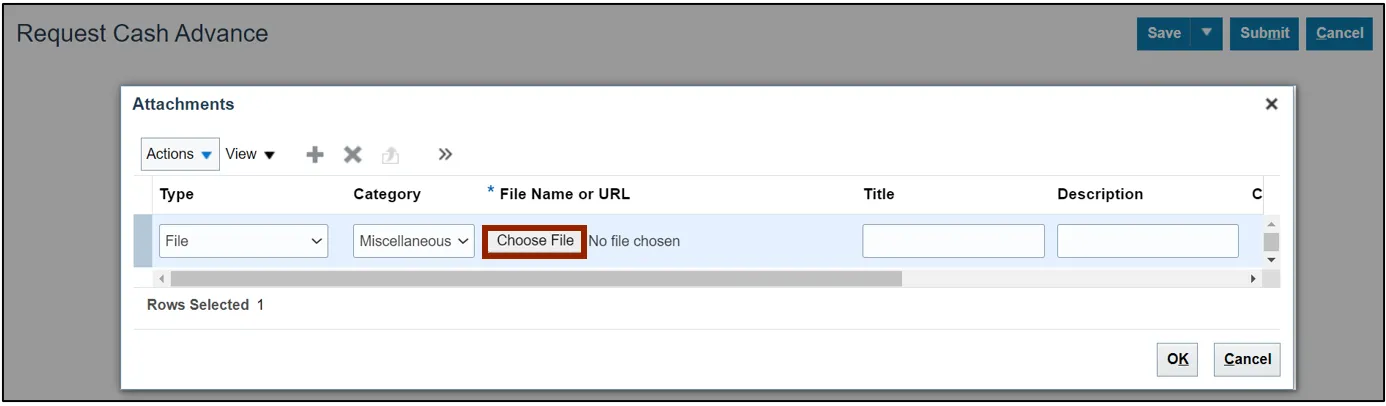Image resolution: width=1386 pixels, height=406 pixels.
Task: Close the Attachments dialog with X
Action: [1271, 104]
